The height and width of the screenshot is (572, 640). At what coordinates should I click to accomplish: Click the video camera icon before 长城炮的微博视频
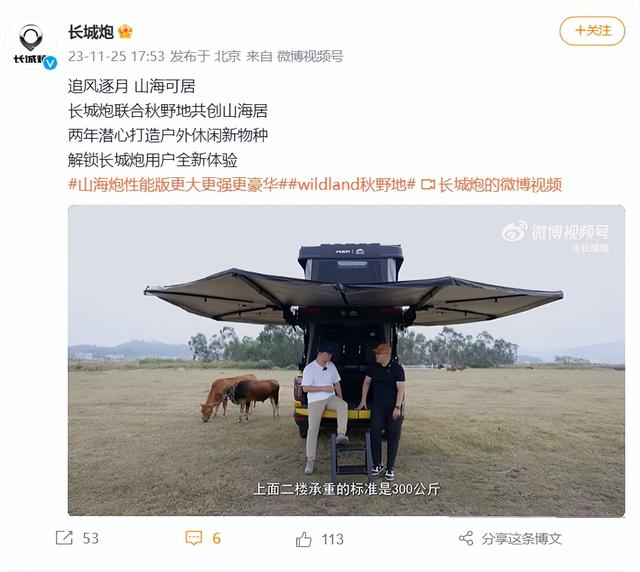(427, 185)
